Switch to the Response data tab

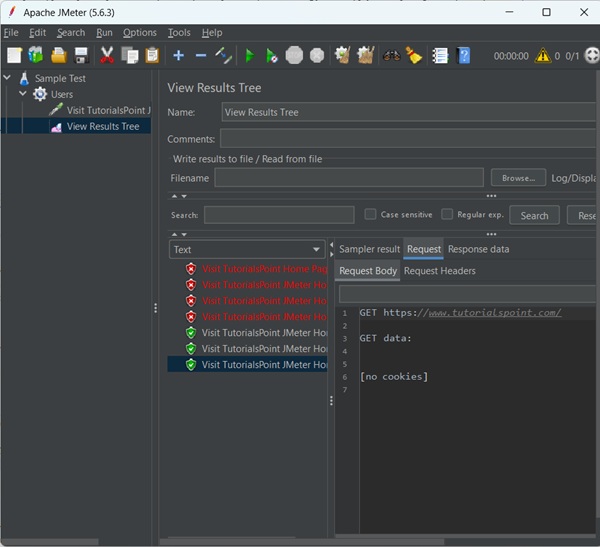(478, 249)
